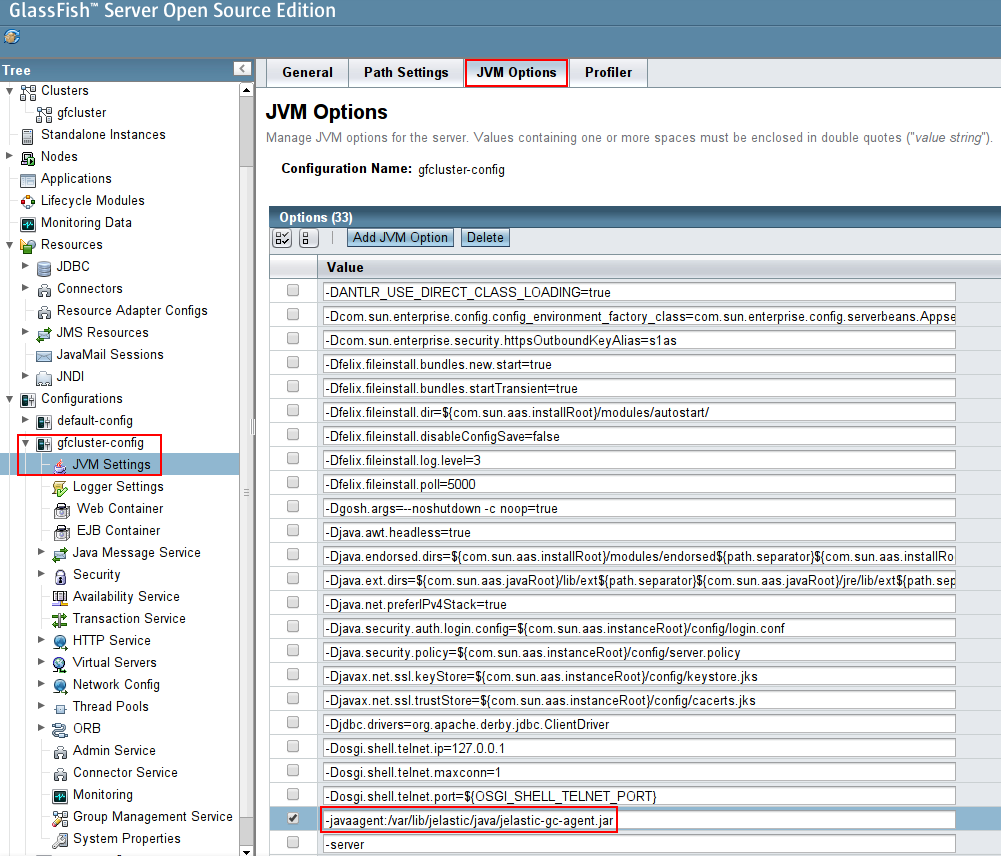Screen dimensions: 1001x856
Task: Uncheck the -javaagent jelastic-gc-agent.jar option
Action: pos(293,819)
